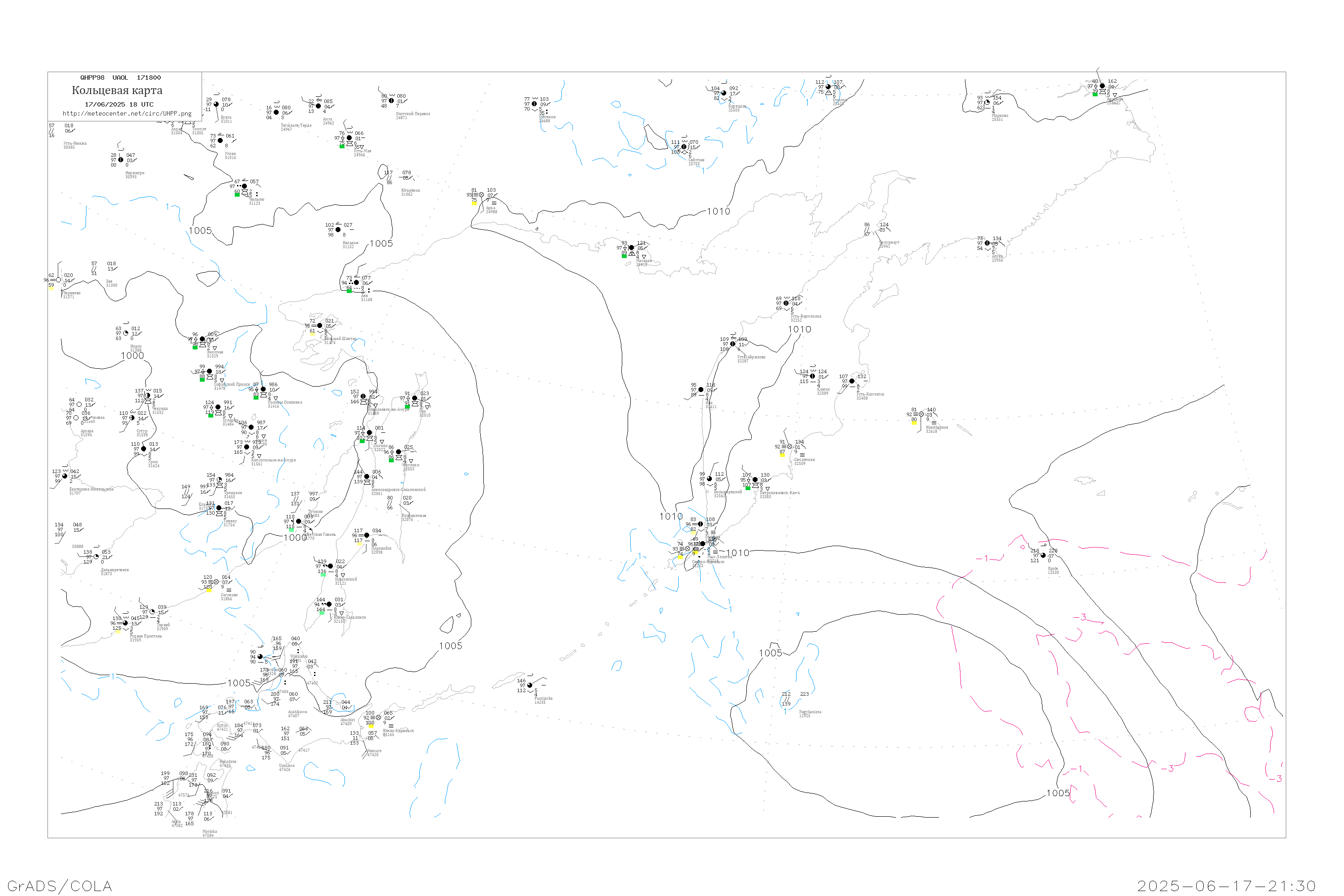The width and height of the screenshot is (1344, 896).
Task: Click the green square under Чюльбю station
Action: pos(237,195)
